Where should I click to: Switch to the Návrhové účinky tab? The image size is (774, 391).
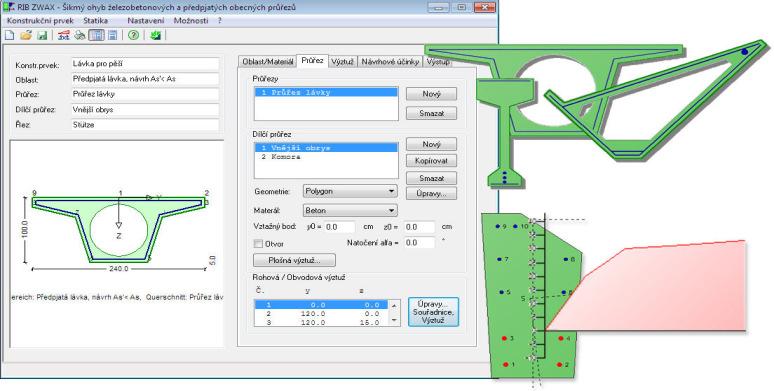pos(390,62)
